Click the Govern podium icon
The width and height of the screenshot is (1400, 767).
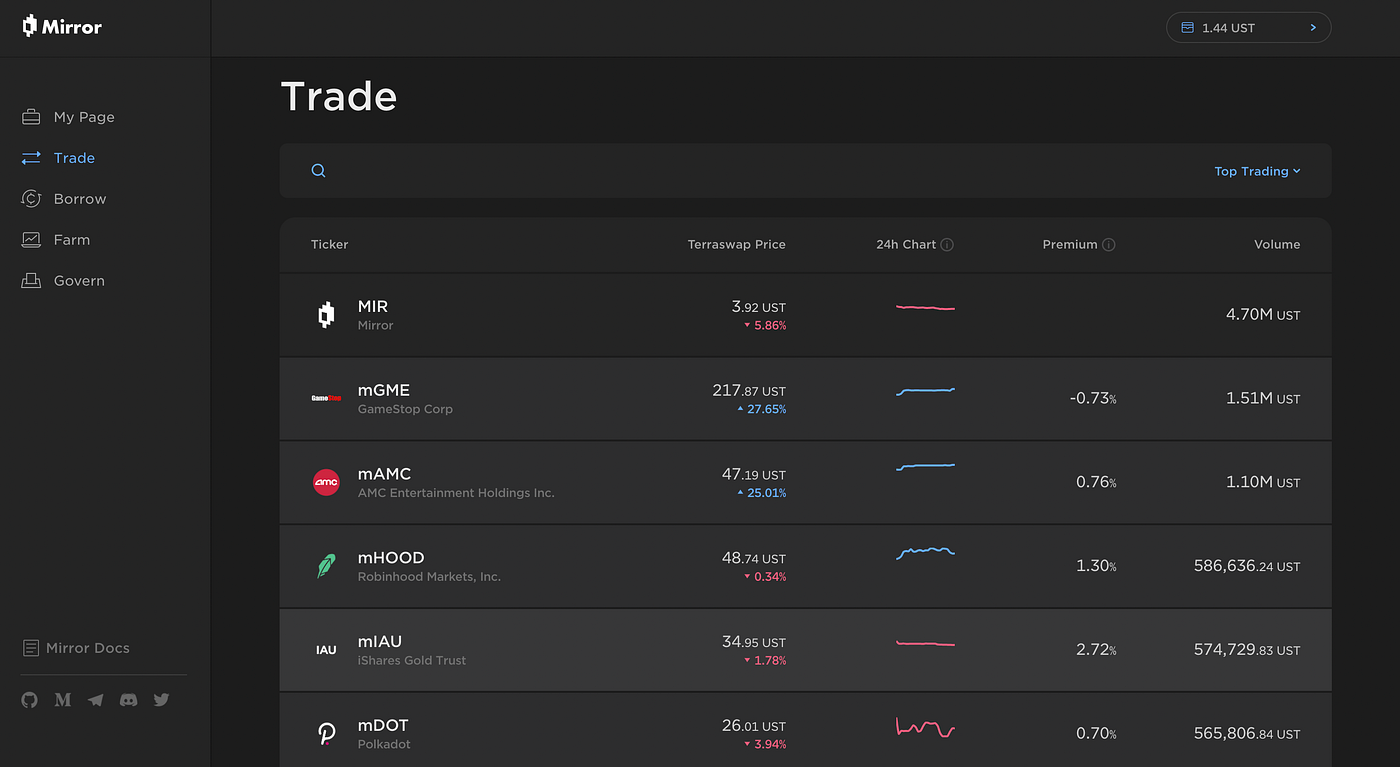tap(31, 281)
